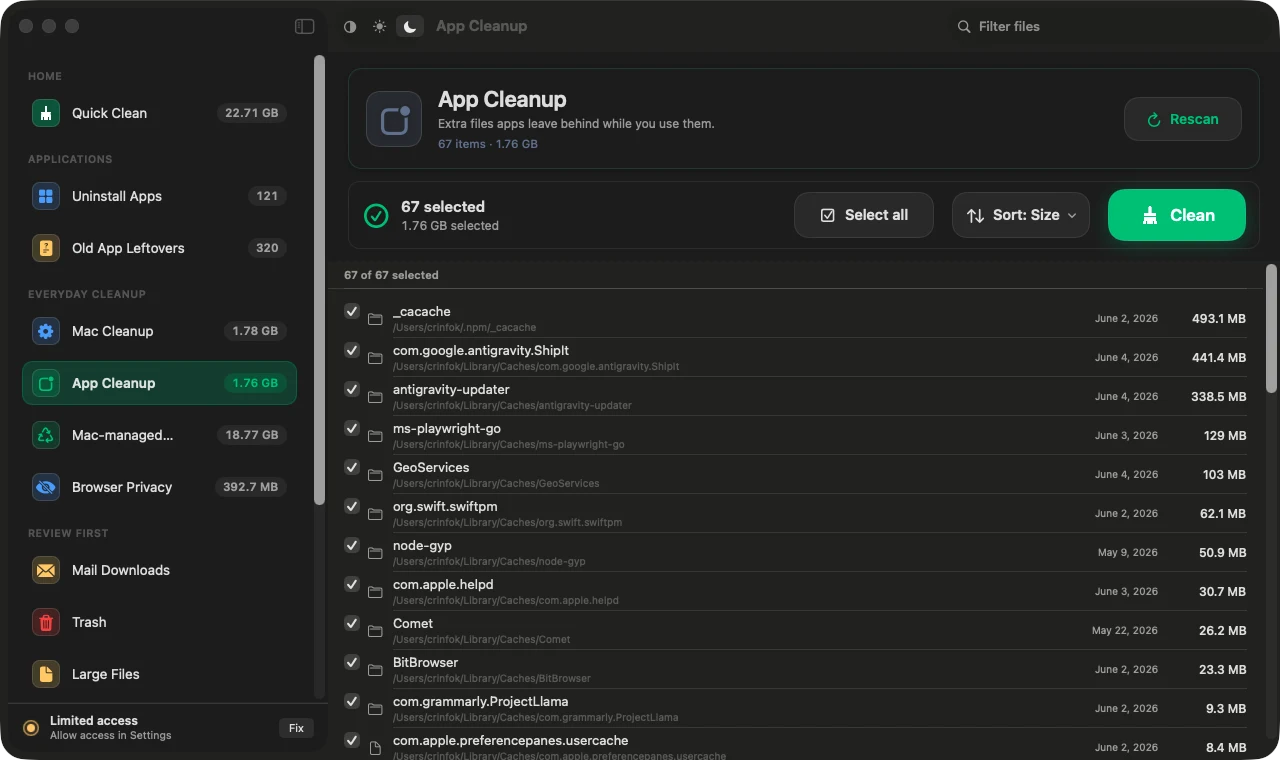Screen dimensions: 1280x760
Task: Click the Old App Leftovers icon
Action: click(x=46, y=248)
